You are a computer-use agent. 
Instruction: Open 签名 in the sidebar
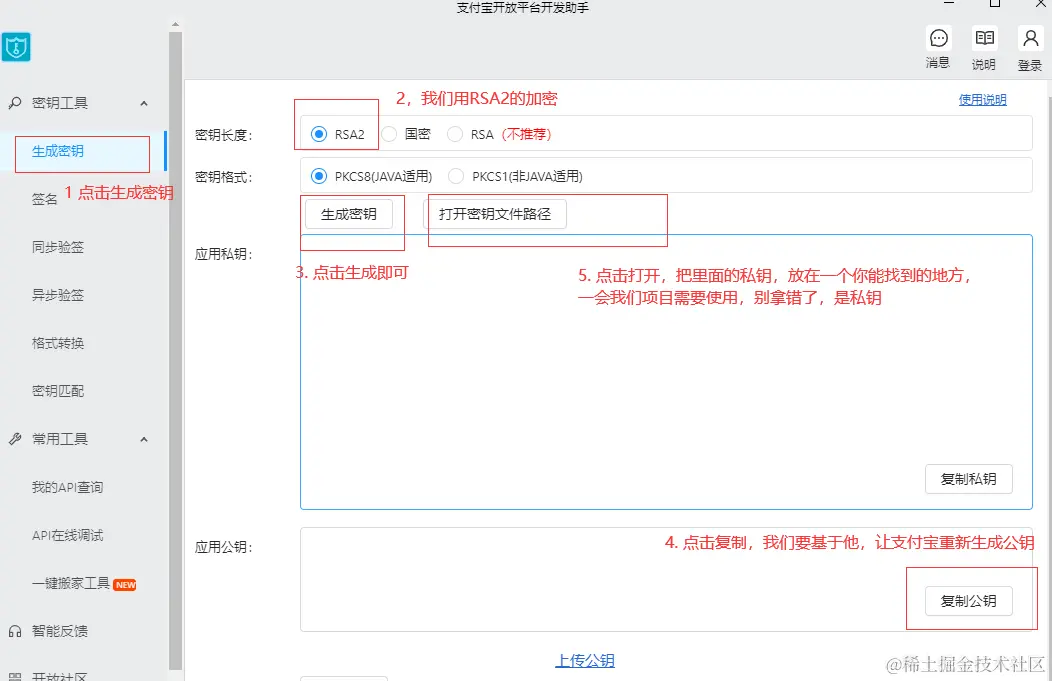(45, 199)
